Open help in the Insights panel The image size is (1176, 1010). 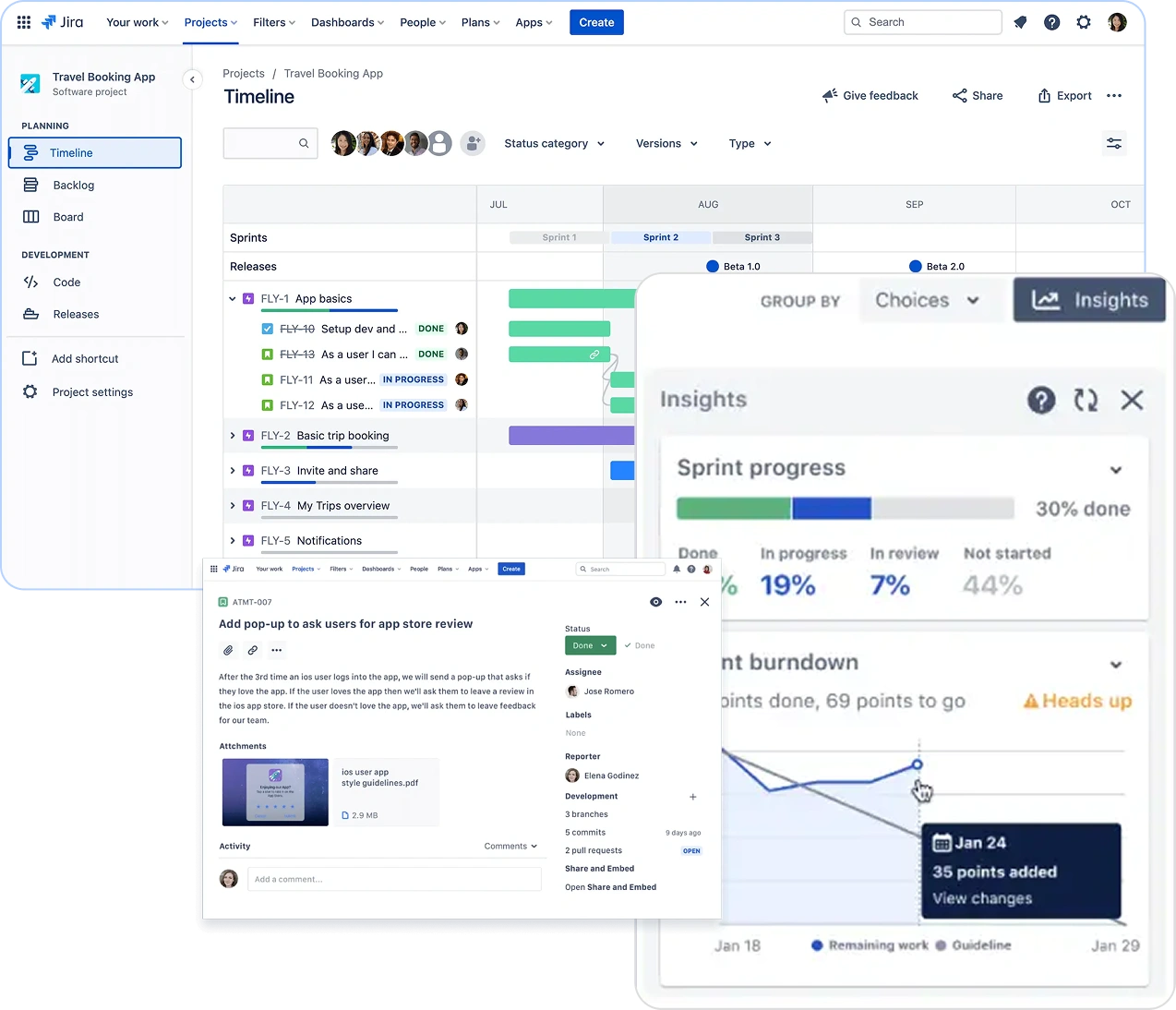pos(1041,400)
